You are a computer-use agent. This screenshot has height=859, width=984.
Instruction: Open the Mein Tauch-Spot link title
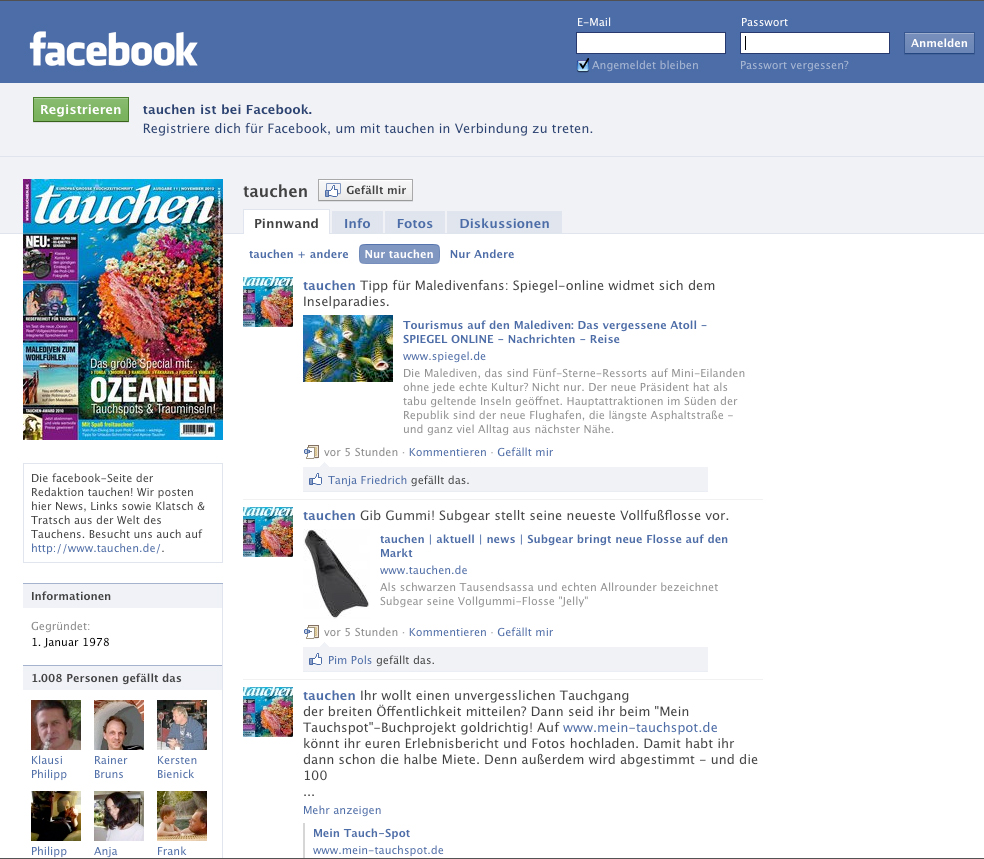click(x=361, y=833)
